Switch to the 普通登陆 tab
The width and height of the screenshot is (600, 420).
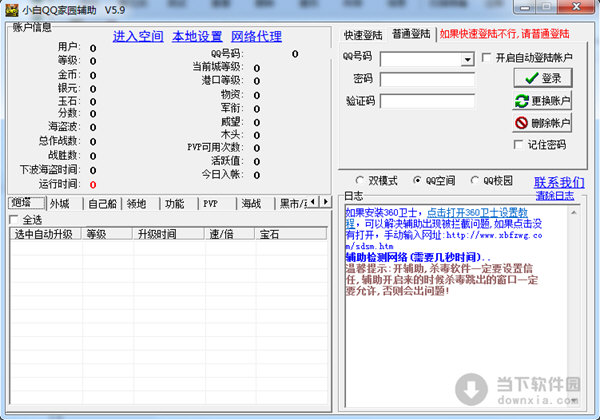411,34
